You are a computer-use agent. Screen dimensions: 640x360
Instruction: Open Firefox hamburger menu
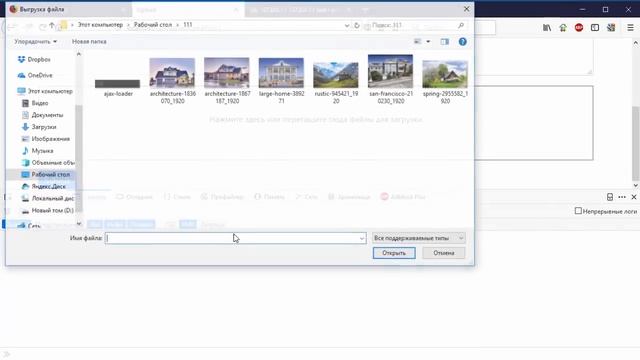tap(630, 28)
